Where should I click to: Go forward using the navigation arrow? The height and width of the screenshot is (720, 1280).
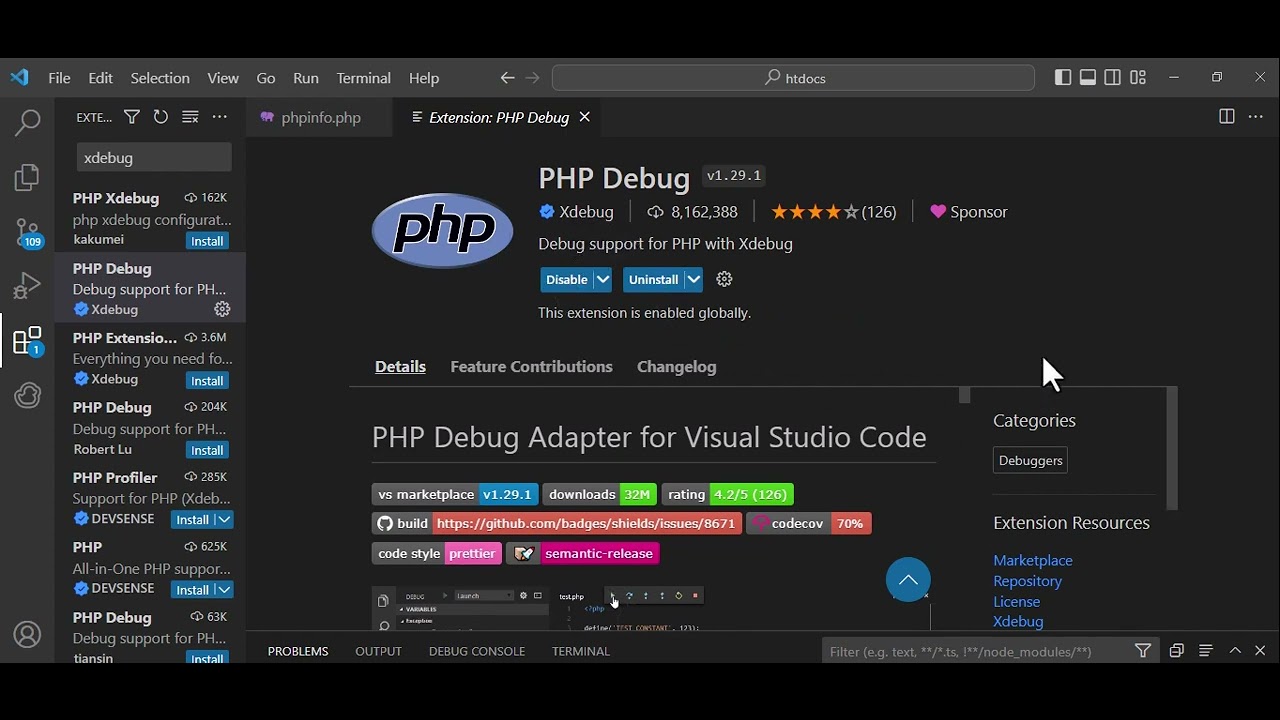(532, 78)
